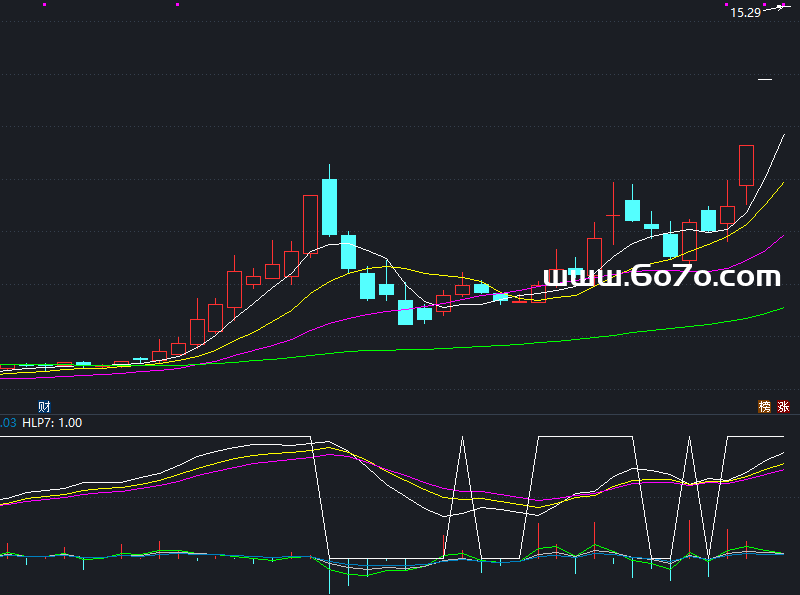
Task: Open the 榜 ranking icon
Action: (765, 407)
